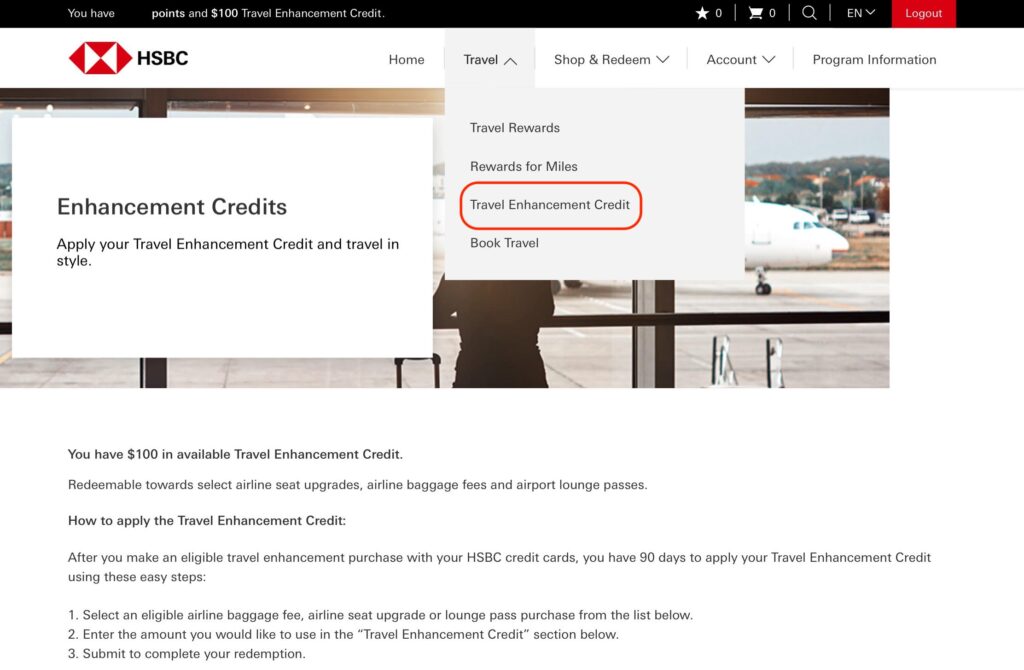Expand the Account dropdown menu
The height and width of the screenshot is (670, 1024).
click(x=740, y=60)
